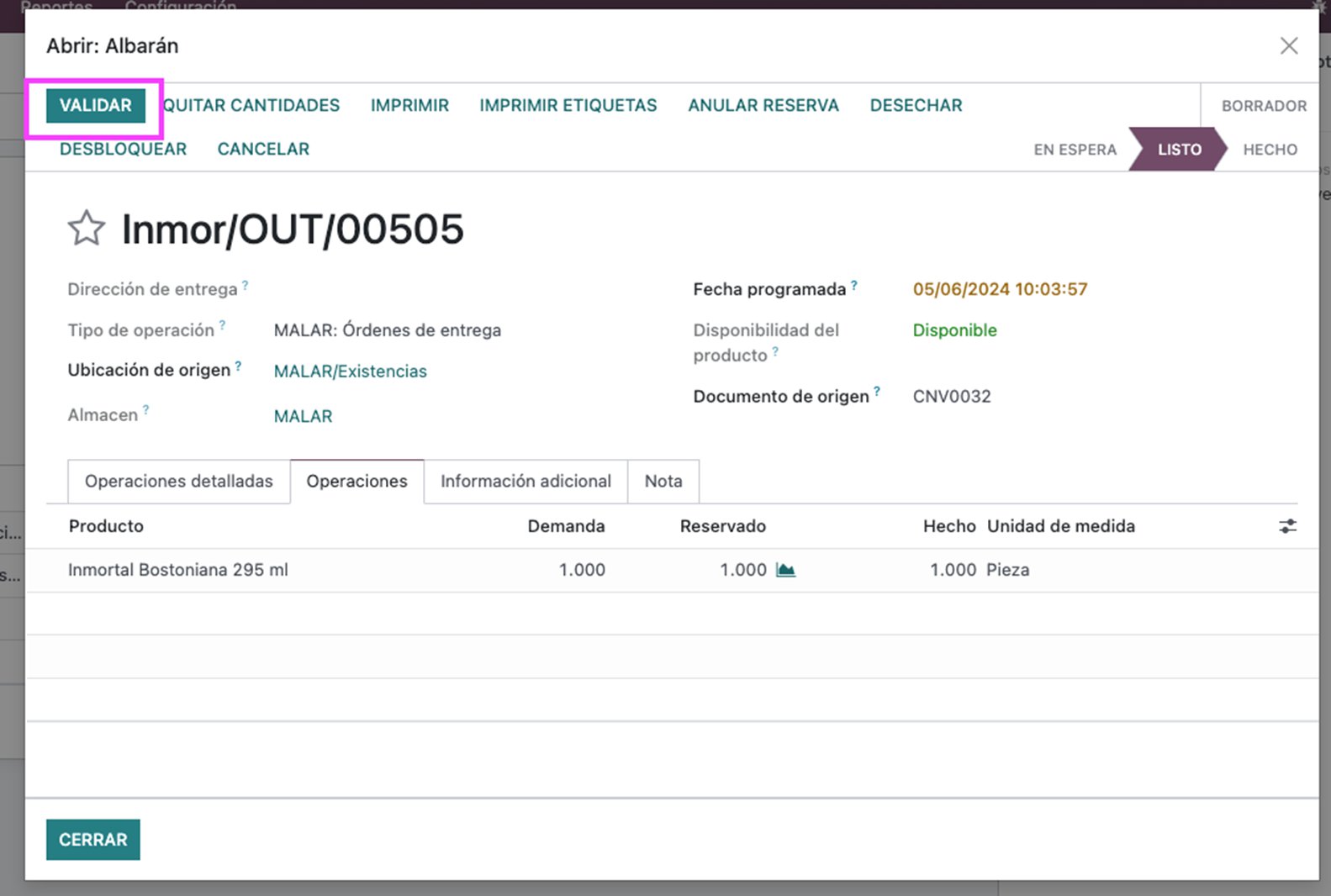Select the HECHO status stage

pos(1270,150)
